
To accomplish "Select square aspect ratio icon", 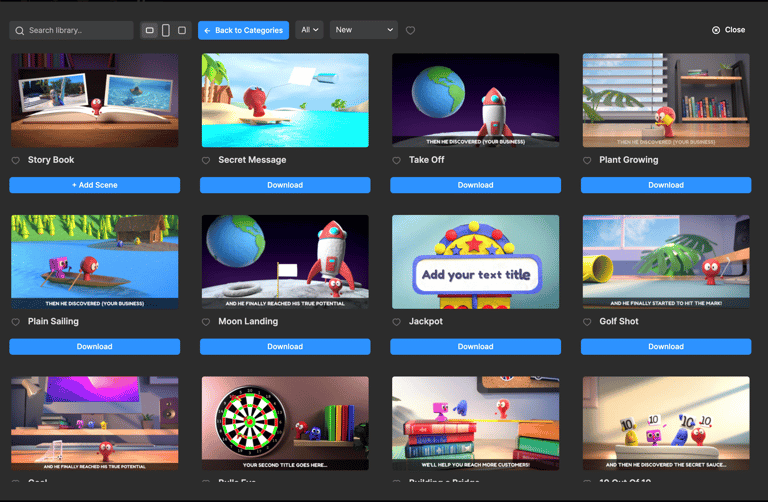I will point(182,30).
